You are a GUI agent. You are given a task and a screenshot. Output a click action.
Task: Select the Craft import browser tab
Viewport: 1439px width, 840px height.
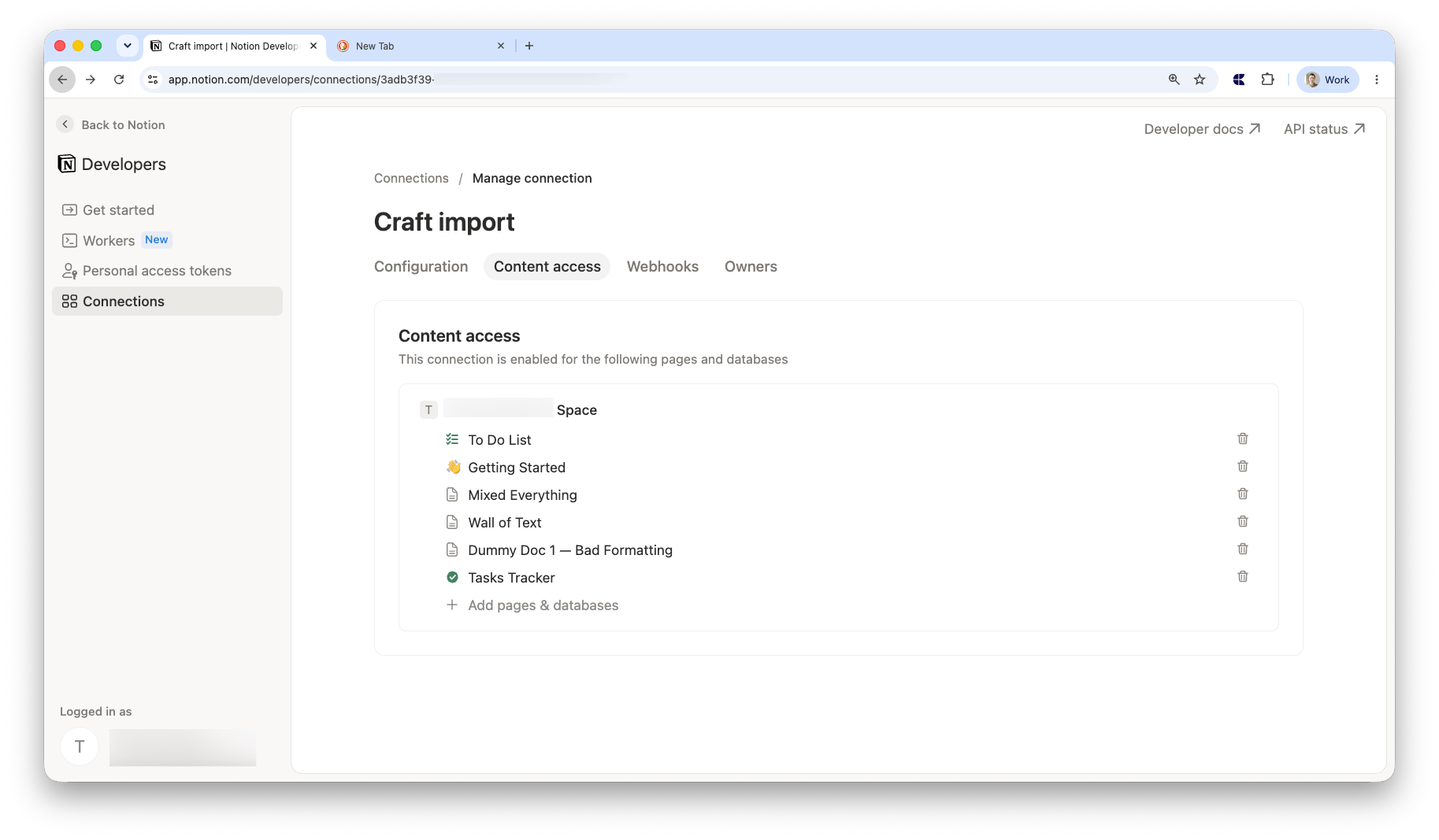[x=235, y=46]
